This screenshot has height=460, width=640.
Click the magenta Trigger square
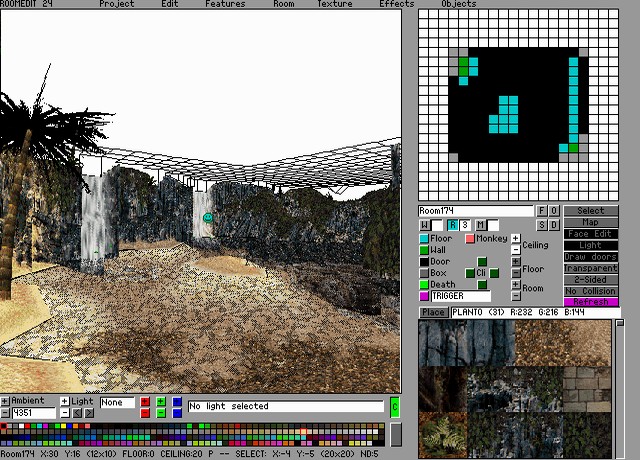click(424, 297)
